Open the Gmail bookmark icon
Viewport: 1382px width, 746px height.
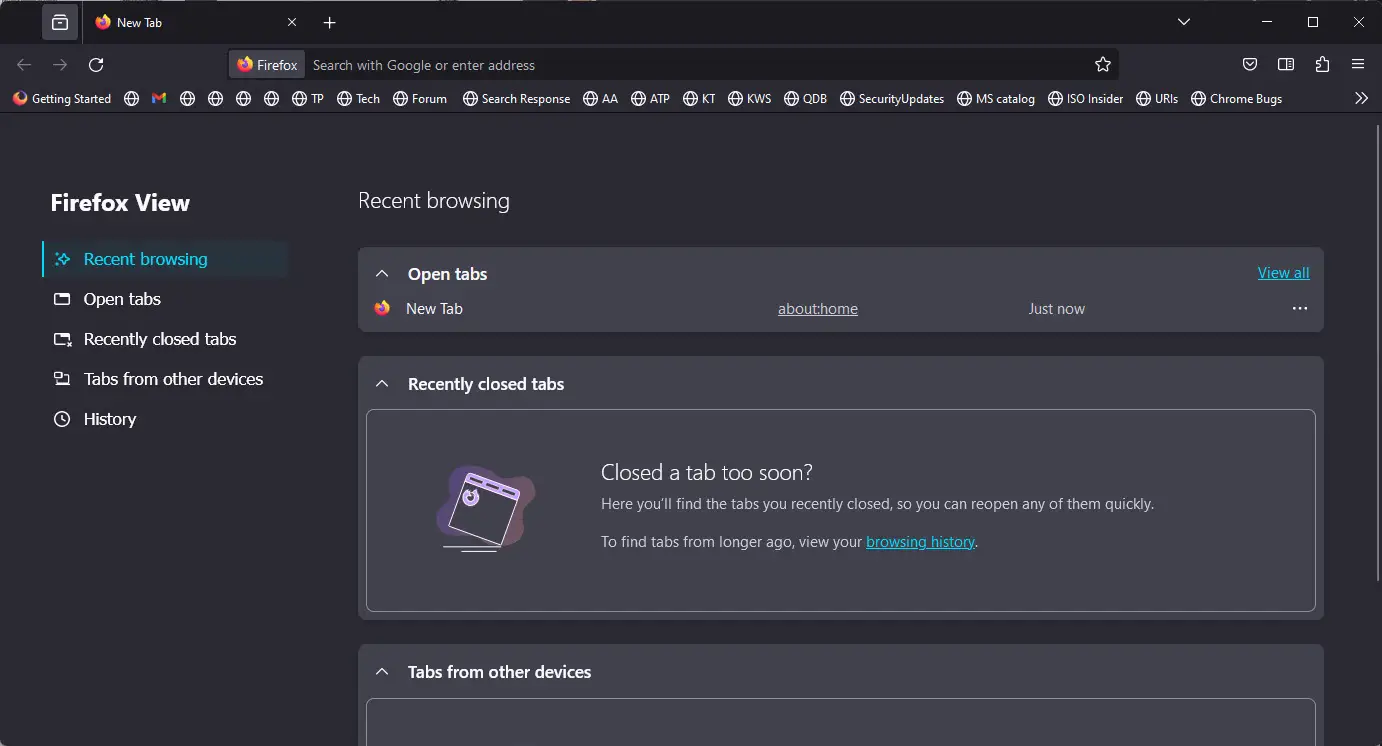(159, 99)
